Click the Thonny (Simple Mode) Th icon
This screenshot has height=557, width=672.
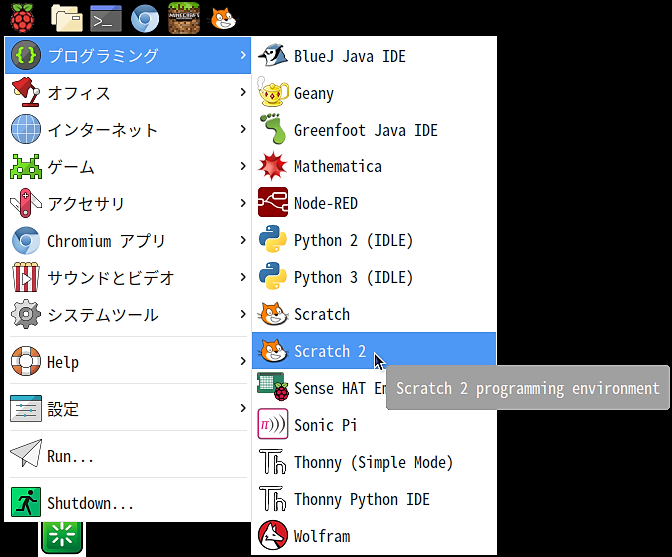pyautogui.click(x=273, y=461)
